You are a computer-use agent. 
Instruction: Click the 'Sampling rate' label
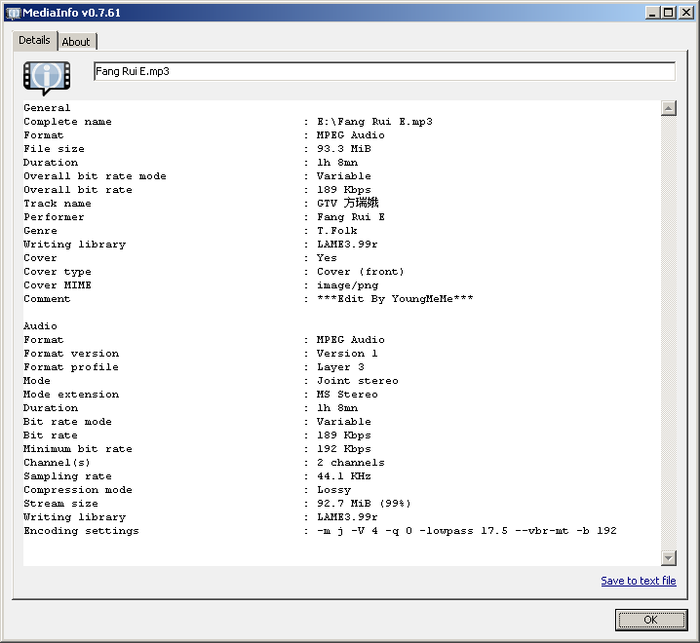point(67,476)
